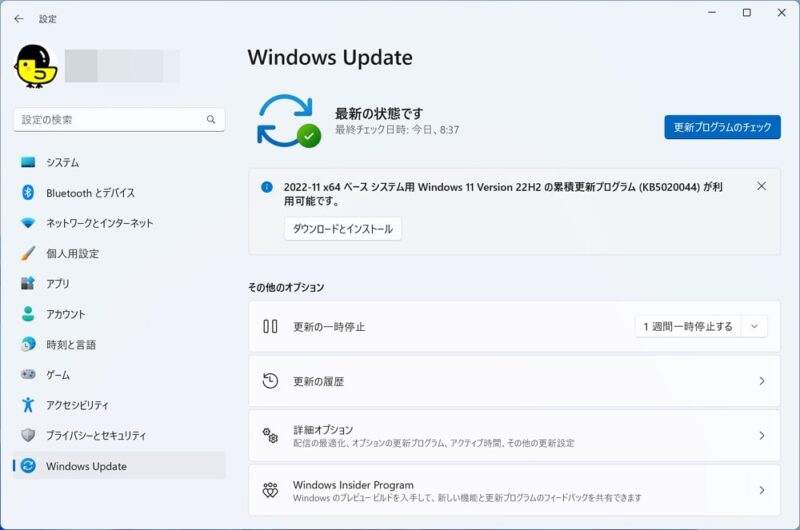Open the user profile avatar picture
Image resolution: width=800 pixels, height=530 pixels.
(35, 66)
